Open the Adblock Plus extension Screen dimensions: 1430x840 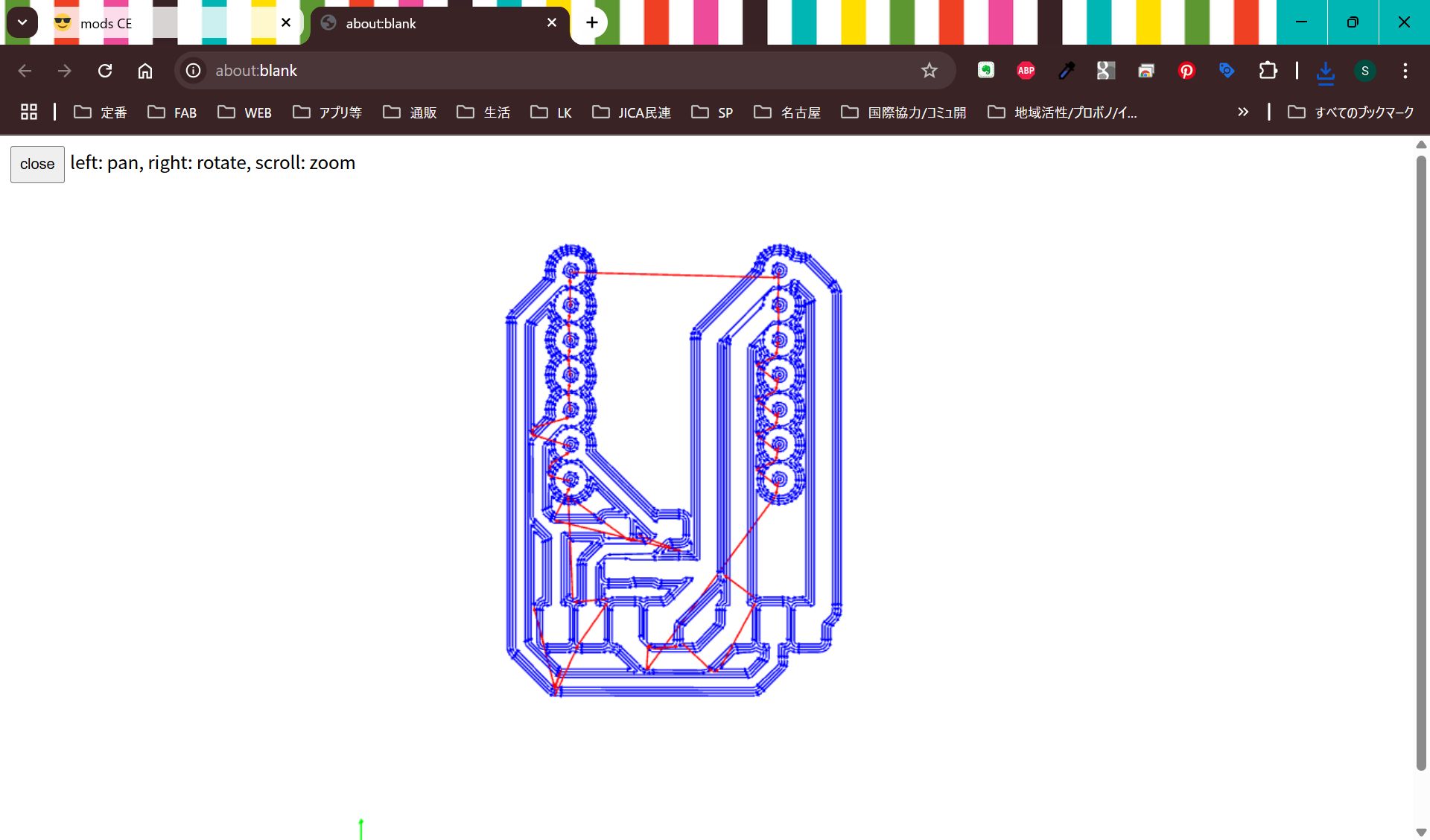(1026, 71)
